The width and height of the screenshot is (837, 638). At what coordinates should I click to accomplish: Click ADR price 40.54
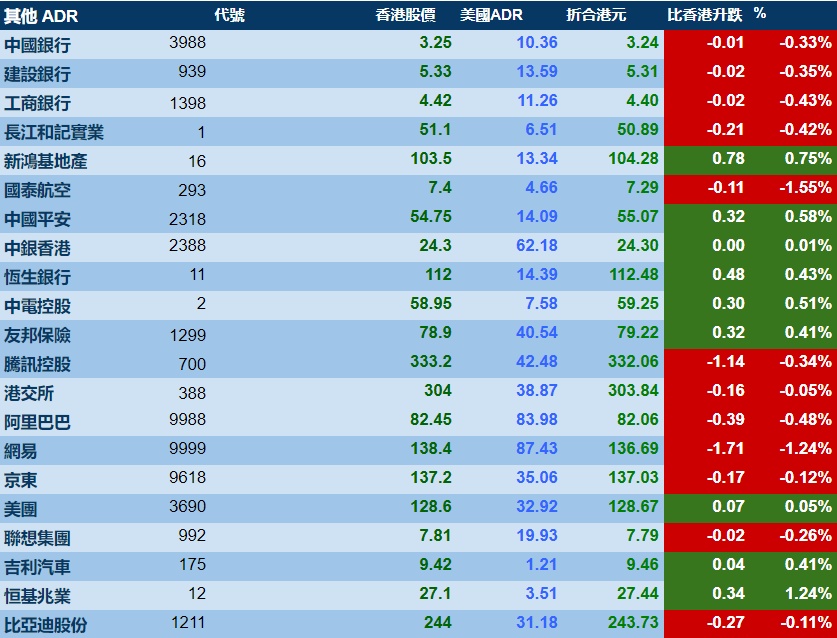pos(537,332)
